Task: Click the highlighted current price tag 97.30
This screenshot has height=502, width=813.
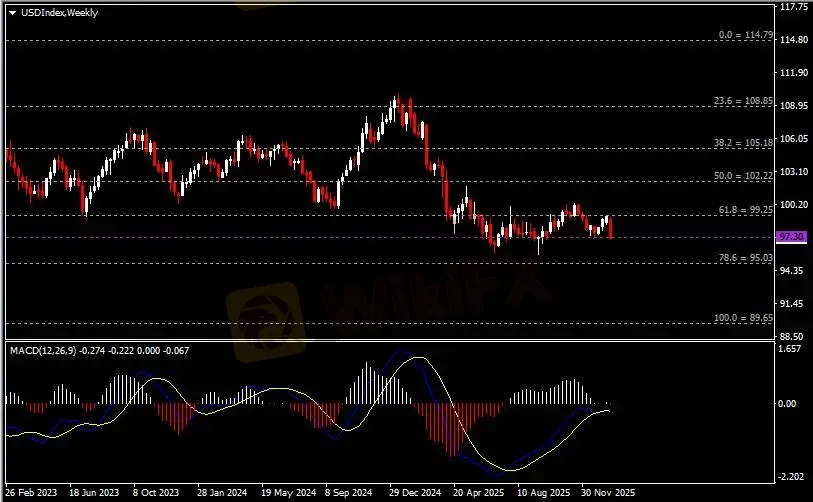Action: click(x=790, y=236)
